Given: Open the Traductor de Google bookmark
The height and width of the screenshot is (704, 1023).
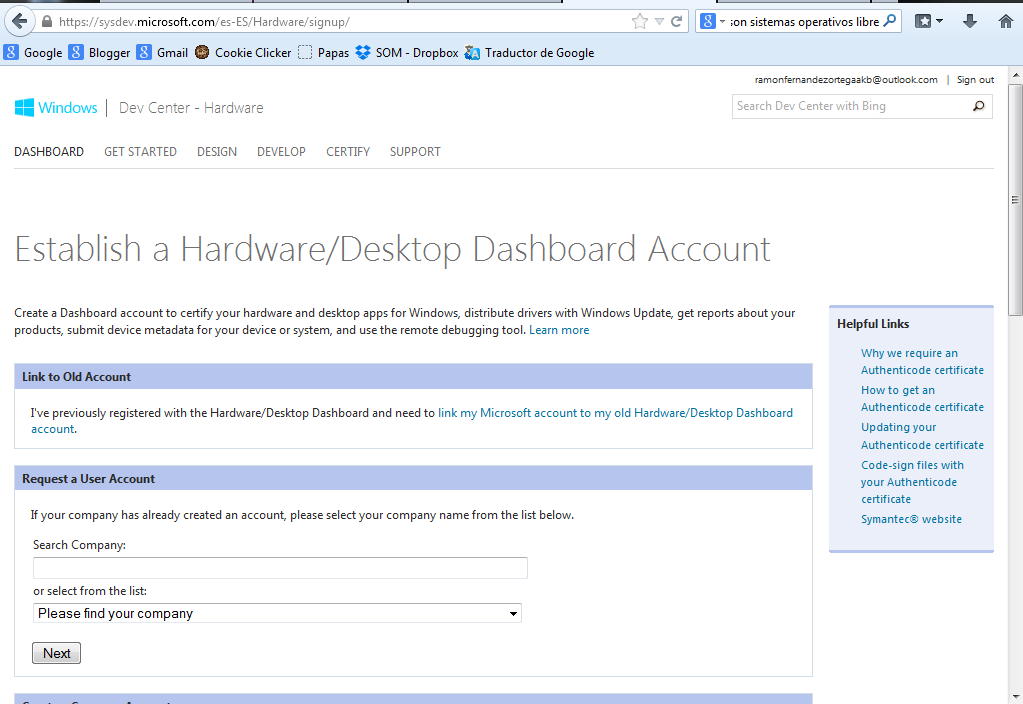Looking at the screenshot, I should (529, 53).
